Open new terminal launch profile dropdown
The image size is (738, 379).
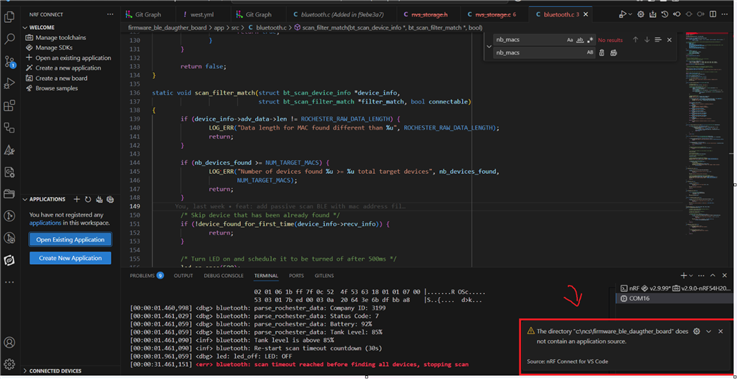(x=691, y=275)
